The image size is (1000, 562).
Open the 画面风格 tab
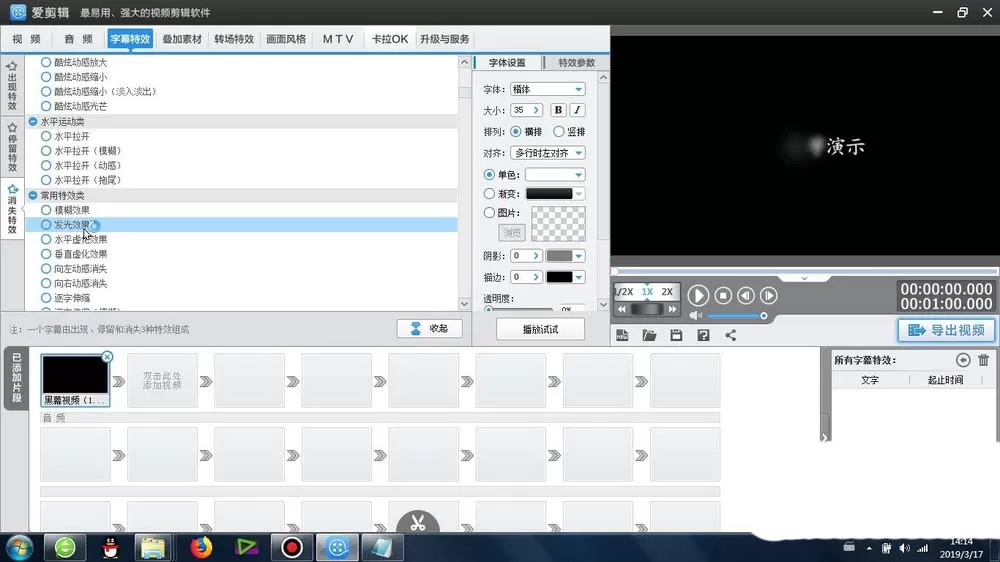pos(286,39)
